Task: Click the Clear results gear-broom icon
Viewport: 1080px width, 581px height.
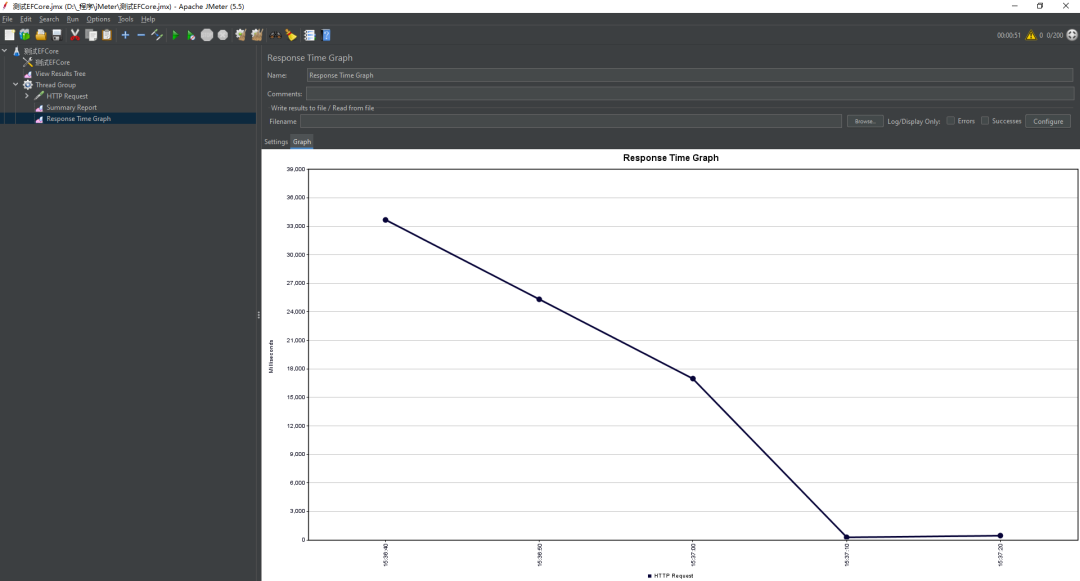Action: click(x=240, y=35)
